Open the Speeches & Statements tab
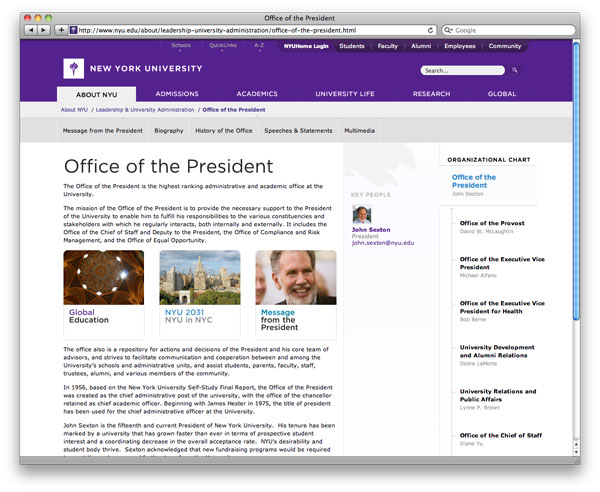The image size is (600, 492). (x=298, y=131)
